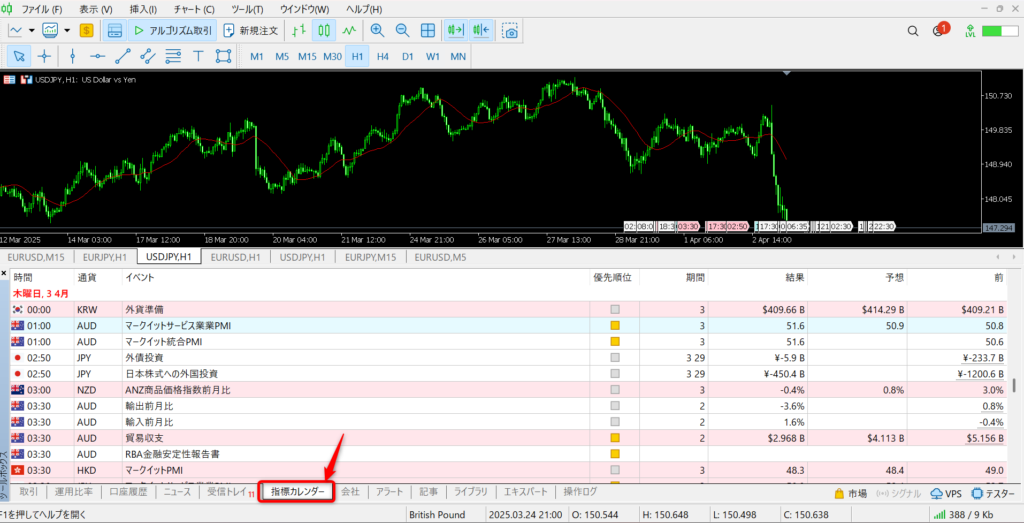Screen dimensions: 1024x523
Task: Pick the text label T tool
Action: coord(199,56)
